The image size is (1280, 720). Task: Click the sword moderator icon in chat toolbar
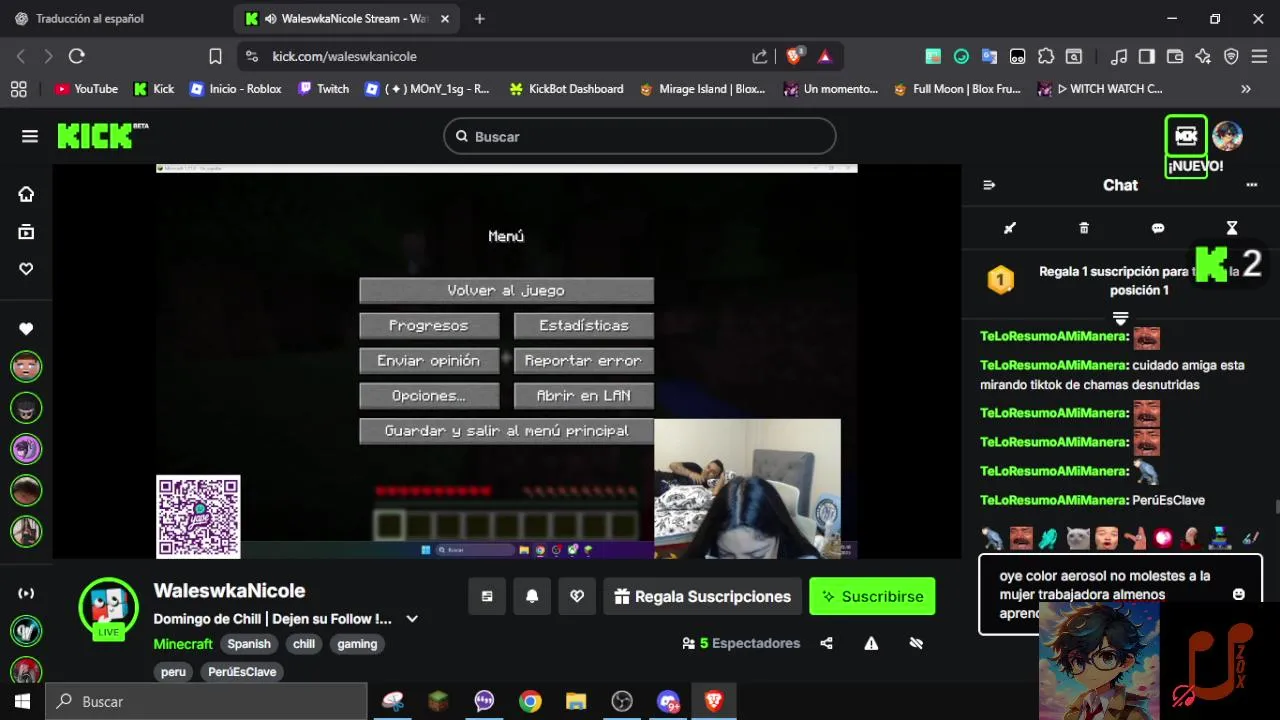pyautogui.click(x=1010, y=228)
